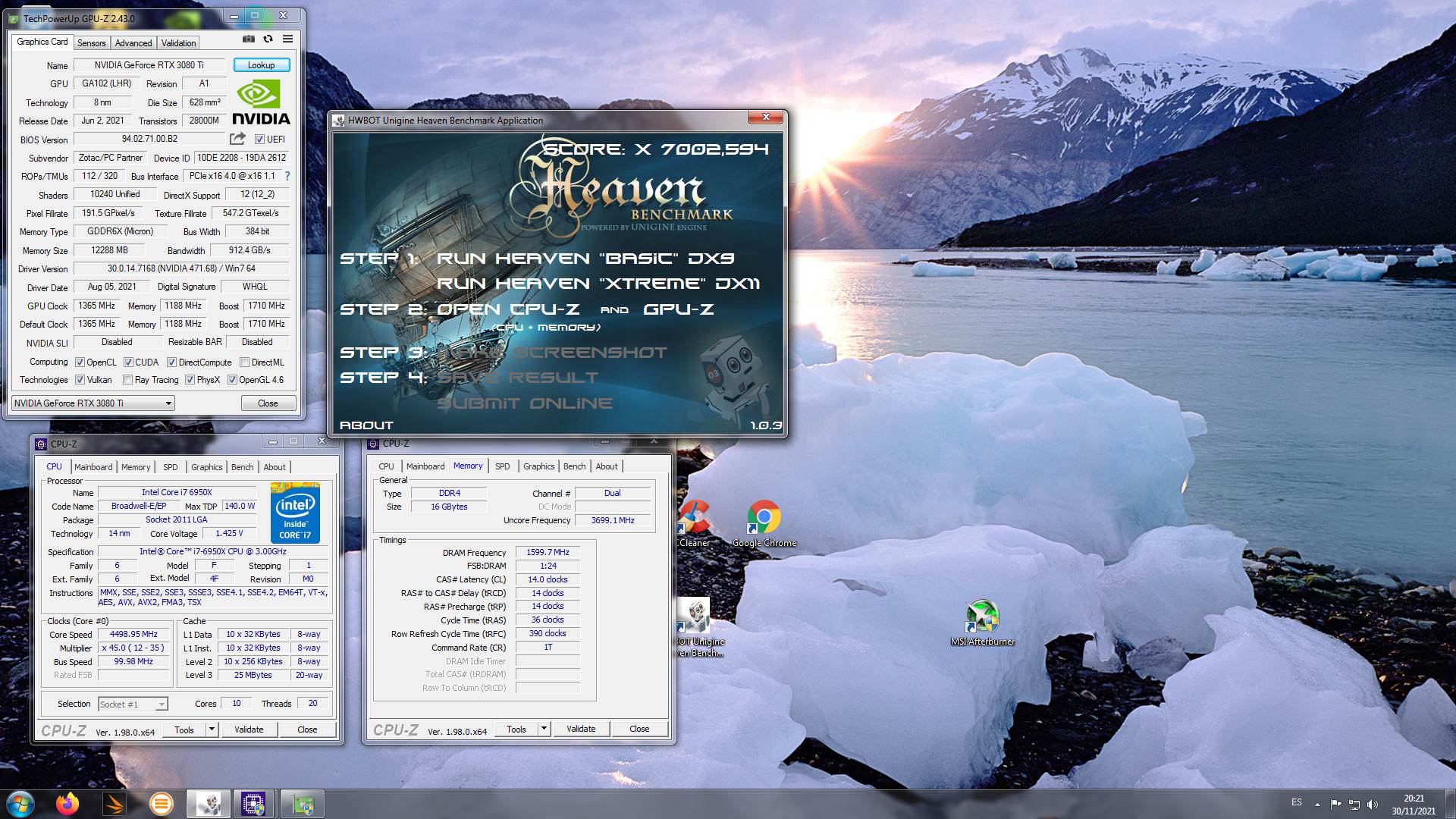Image resolution: width=1456 pixels, height=819 pixels.
Task: Open the GPU selection dropdown in GPU-Z
Action: coord(93,403)
